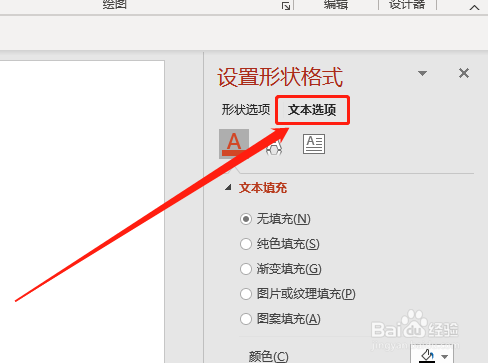This screenshot has height=363, width=488.
Task: Open the task pane options dropdown arrow
Action: [422, 73]
